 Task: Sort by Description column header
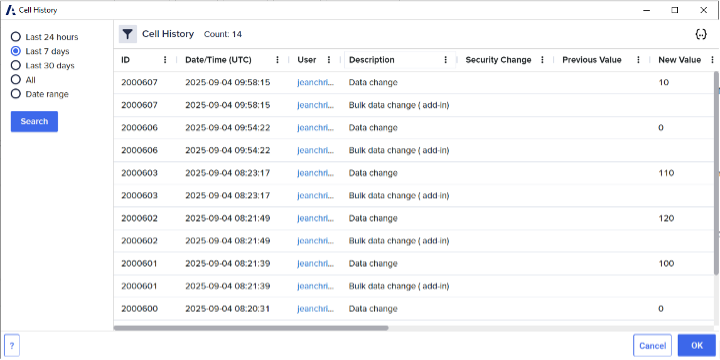pos(371,60)
